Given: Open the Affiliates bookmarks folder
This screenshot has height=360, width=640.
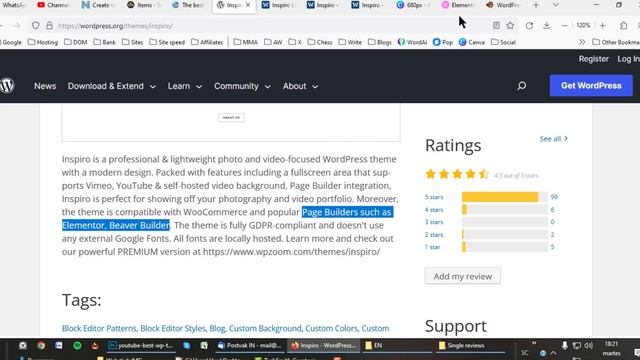Looking at the screenshot, I should (207, 42).
